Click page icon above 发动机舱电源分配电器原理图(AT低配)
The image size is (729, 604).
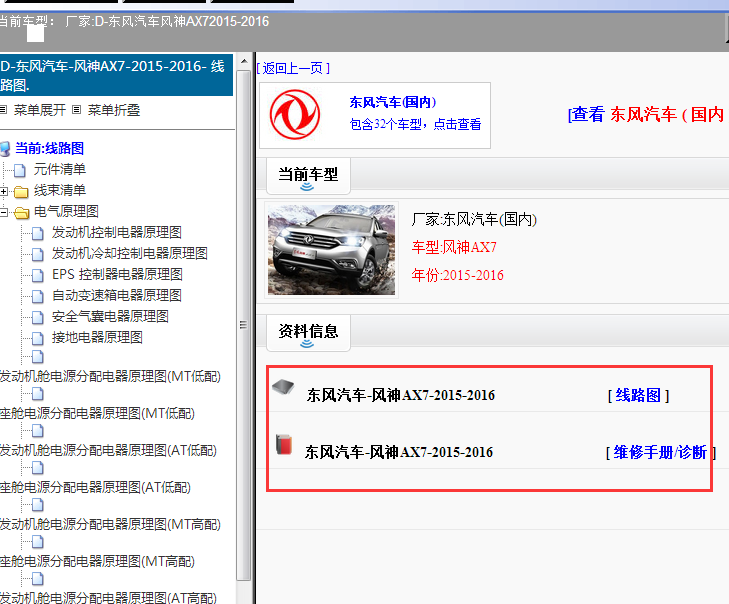point(38,431)
